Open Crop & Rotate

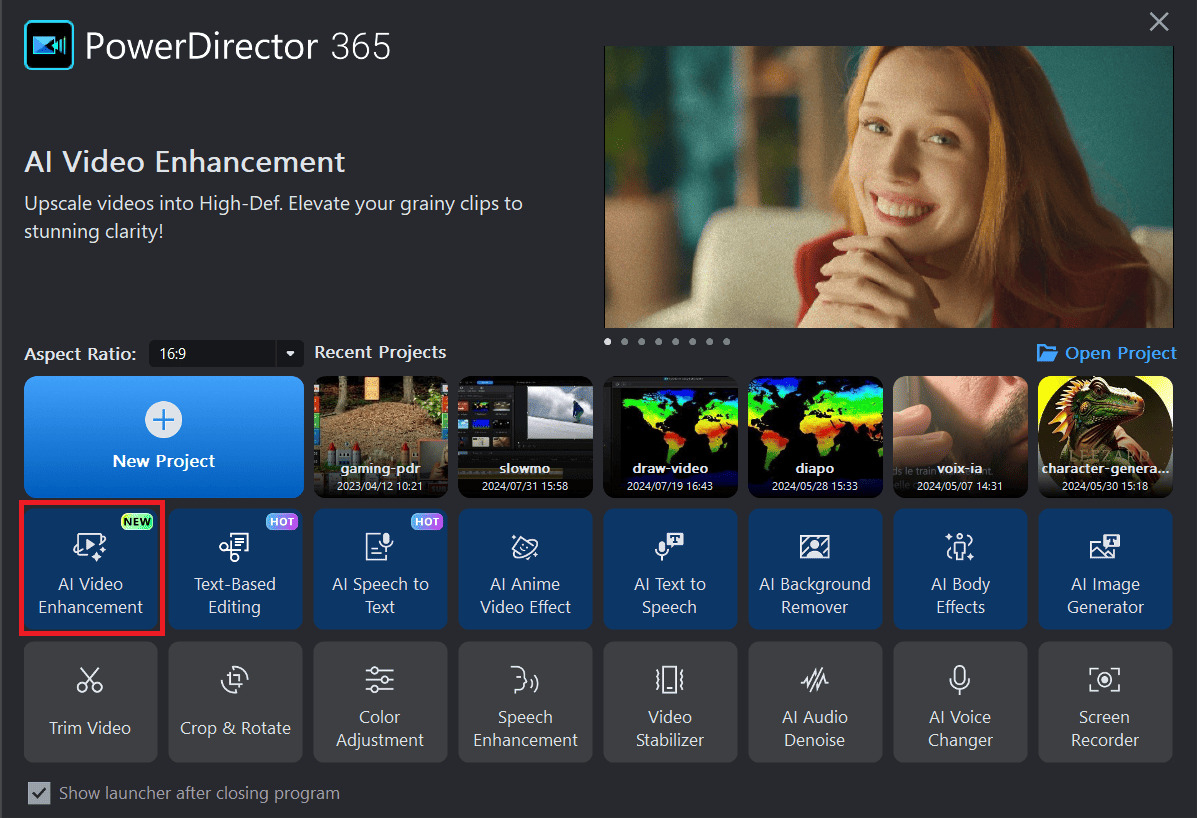[235, 701]
